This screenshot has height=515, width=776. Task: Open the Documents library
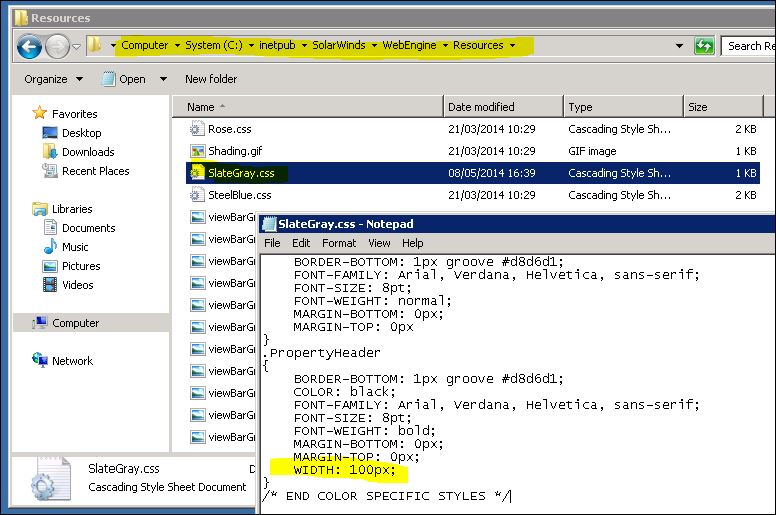(x=89, y=228)
